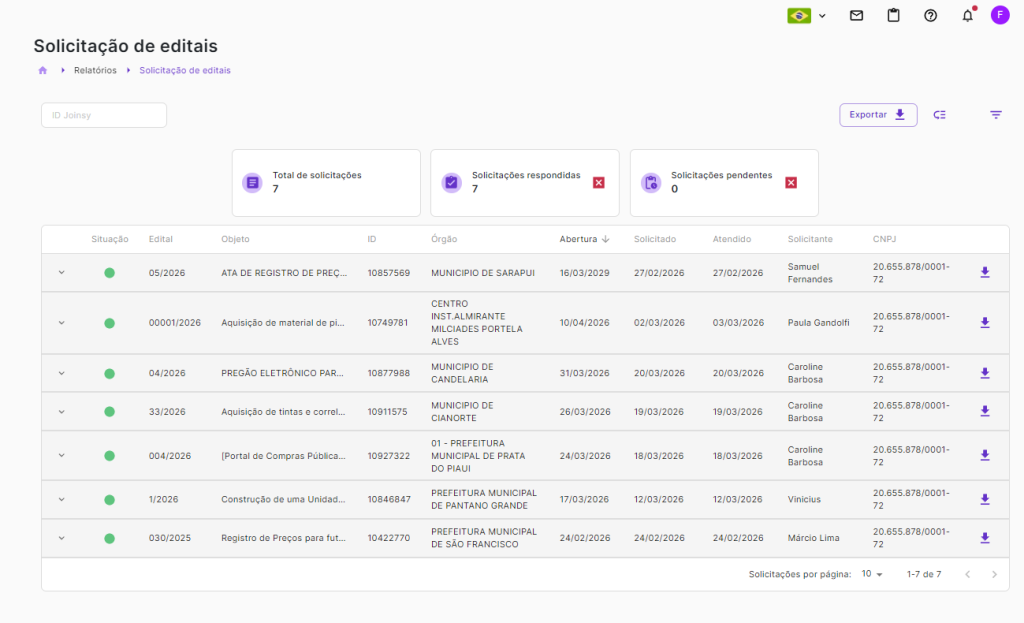
Task: Expand the MUNICIPIO DE CANDELARIA row
Action: [x=61, y=373]
